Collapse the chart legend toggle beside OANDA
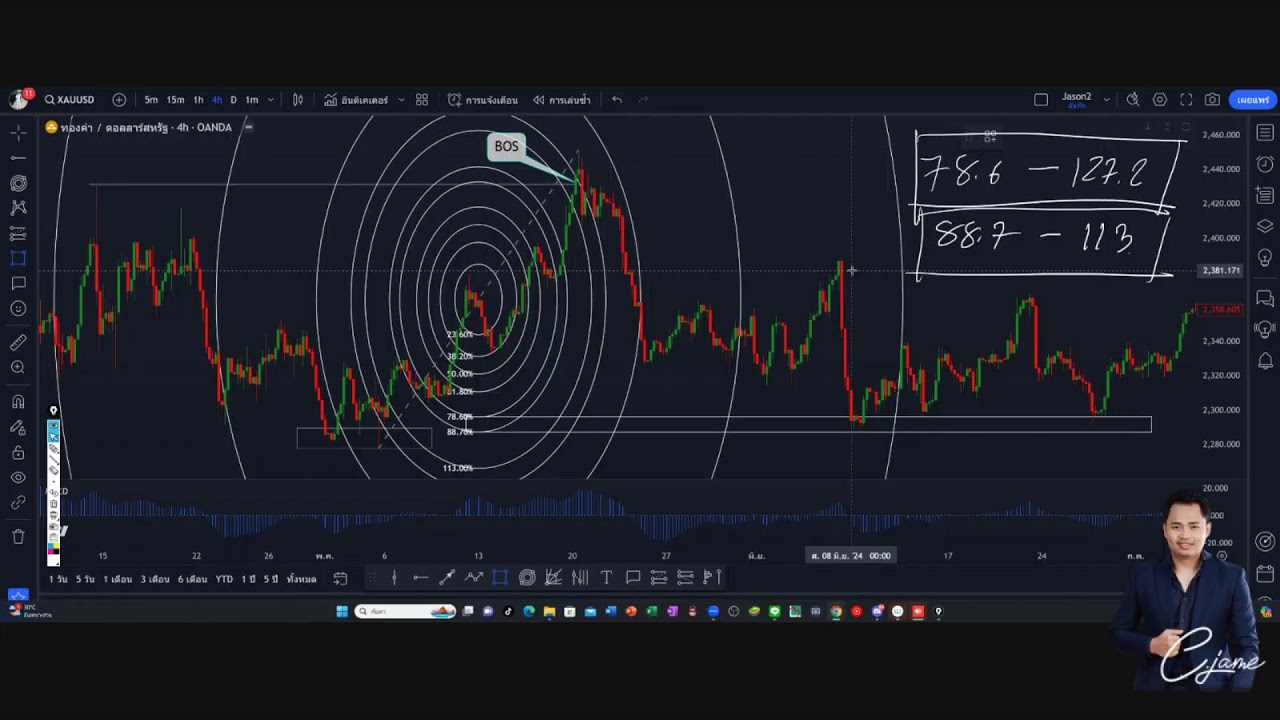 (x=248, y=127)
